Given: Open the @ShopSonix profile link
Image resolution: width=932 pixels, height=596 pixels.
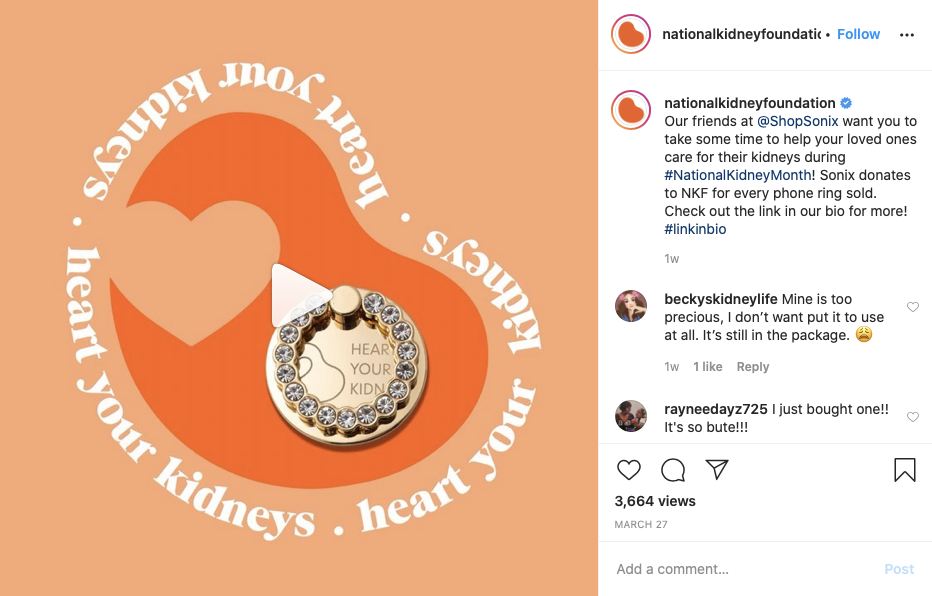Looking at the screenshot, I should [x=797, y=121].
